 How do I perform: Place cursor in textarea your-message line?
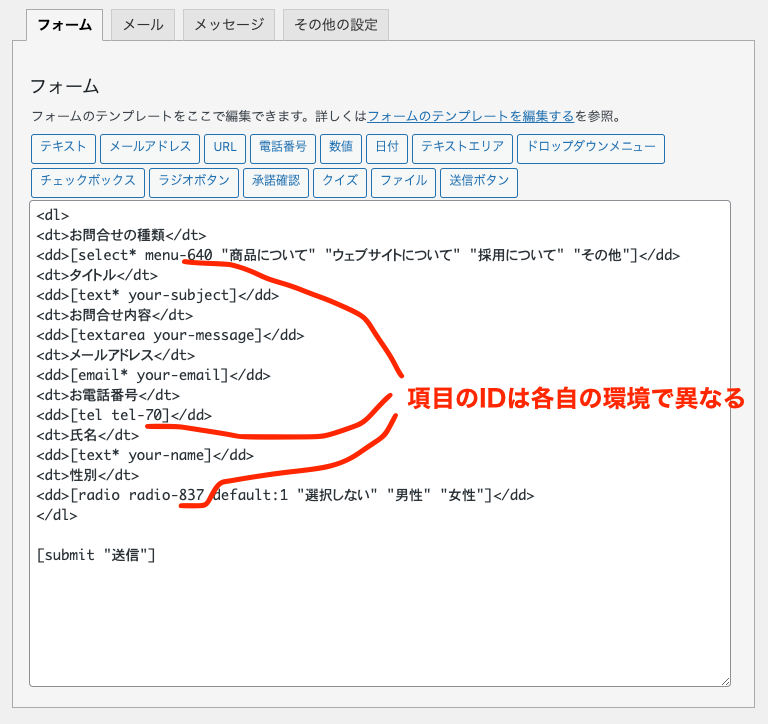click(170, 335)
